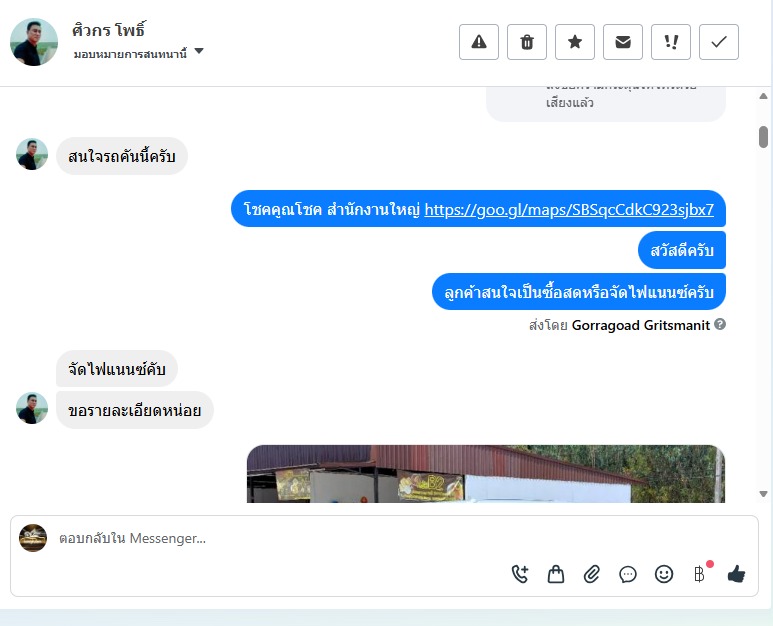Open the goo.gl maps link in message
Screen dimensions: 773x626
pos(569,209)
